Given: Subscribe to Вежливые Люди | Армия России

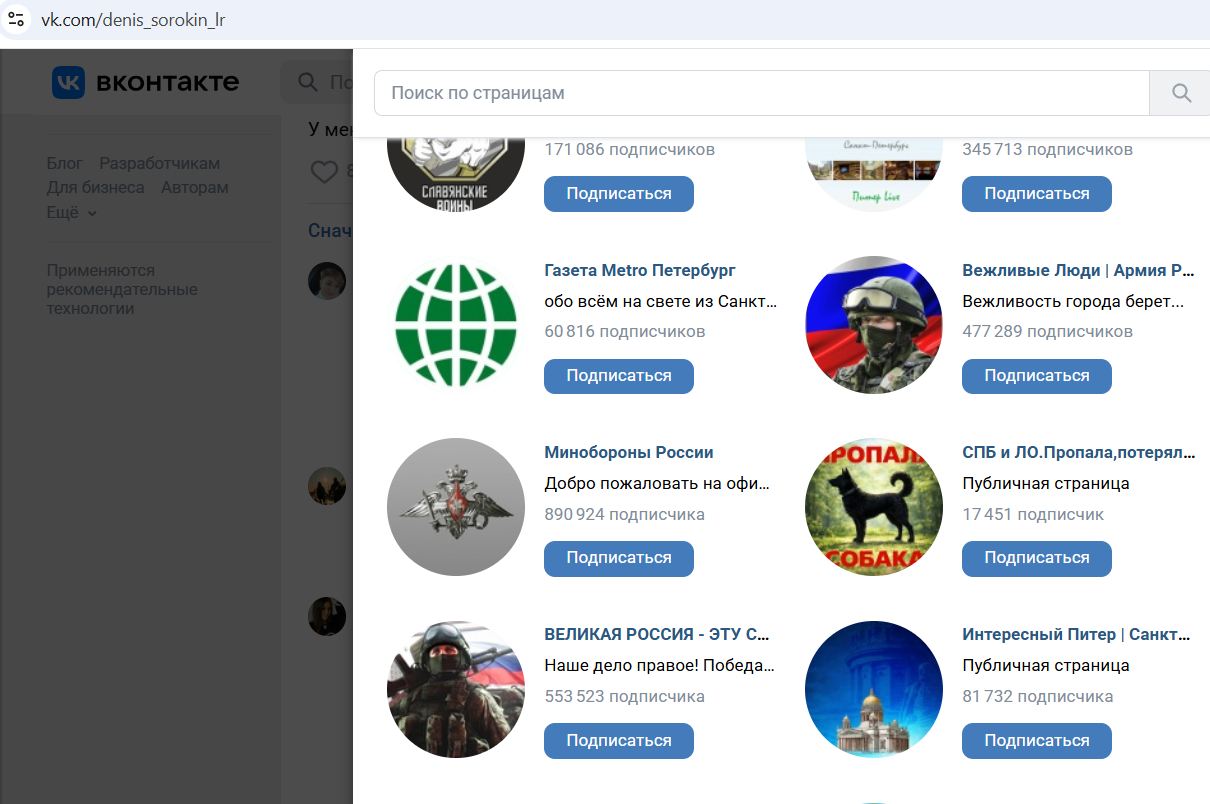Looking at the screenshot, I should 1036,376.
